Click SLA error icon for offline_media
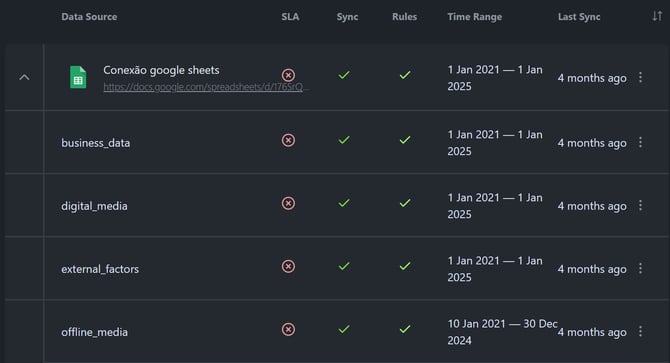 pos(288,329)
